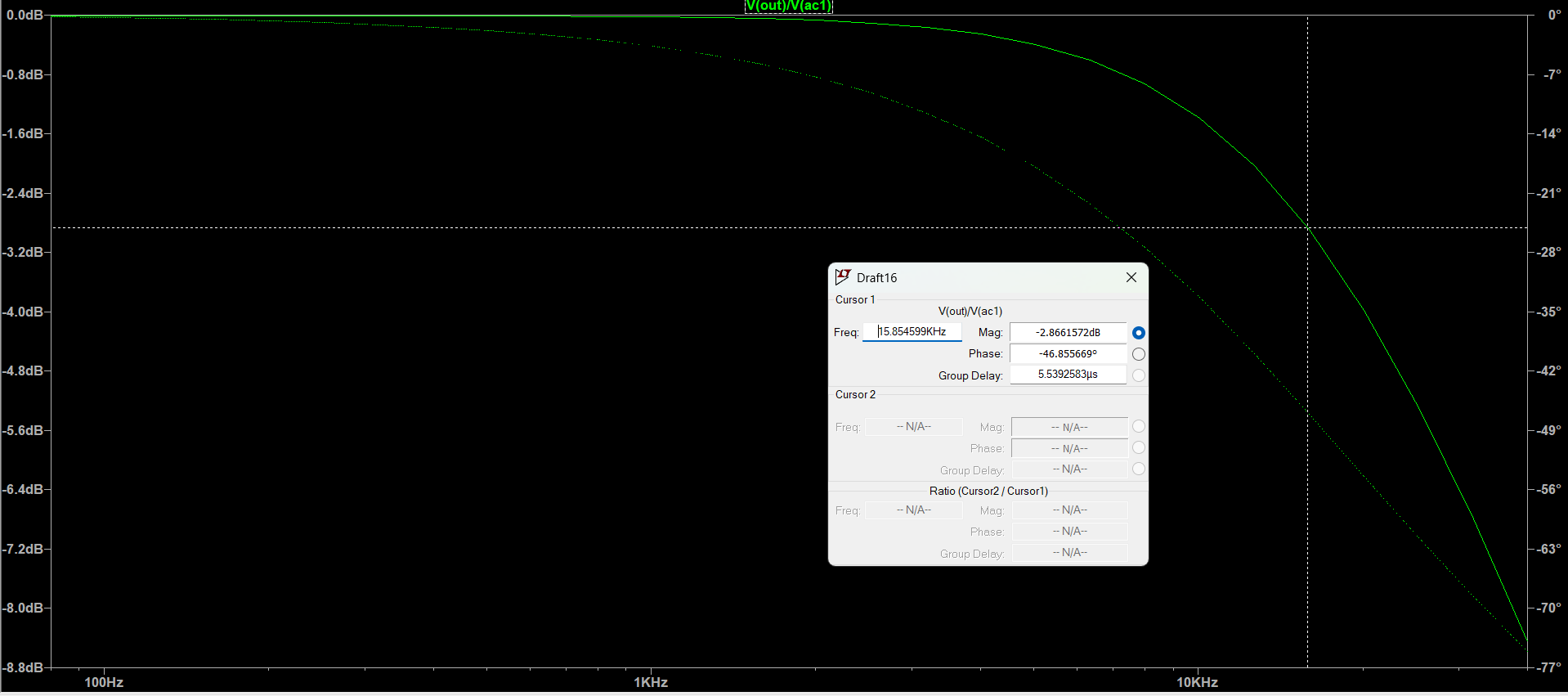Select Cursor 1 Mag radio button

pyautogui.click(x=1138, y=333)
